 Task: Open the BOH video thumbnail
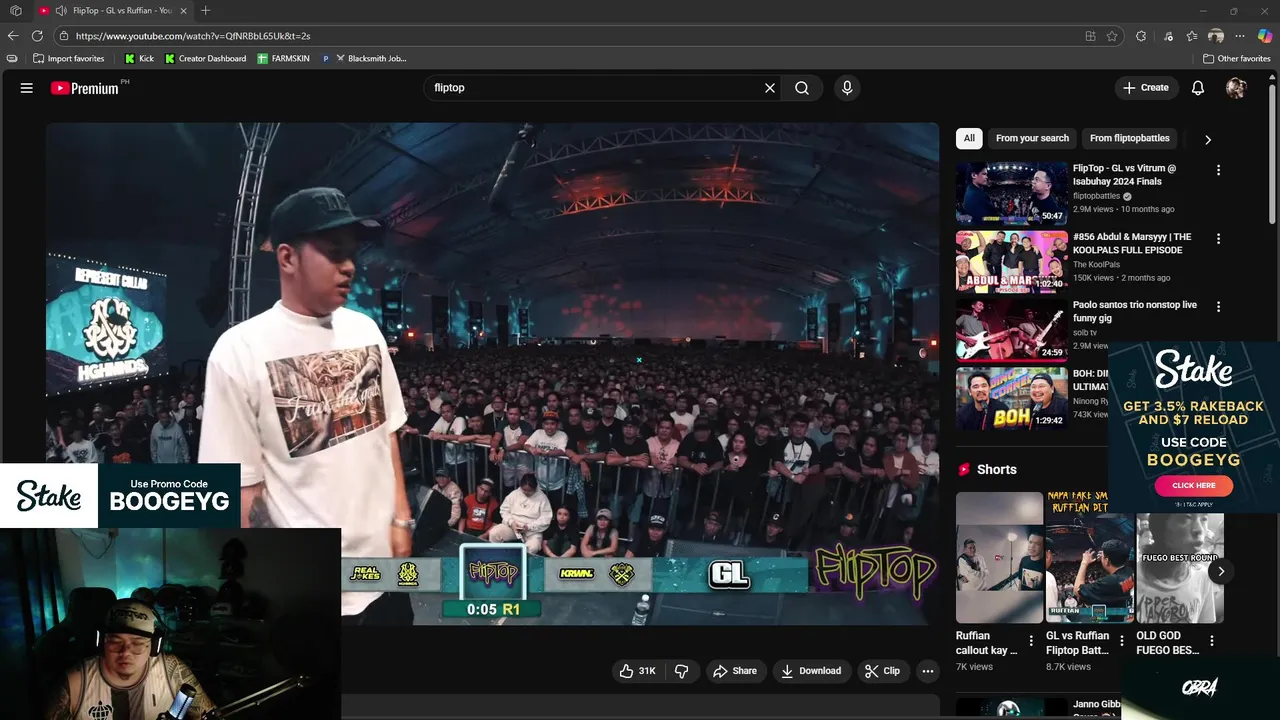pos(1011,398)
